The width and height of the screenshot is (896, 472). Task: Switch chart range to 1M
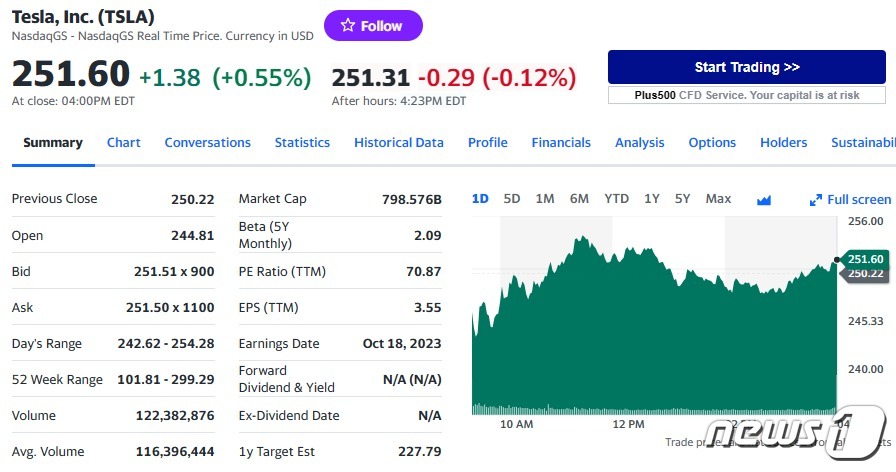coord(544,199)
